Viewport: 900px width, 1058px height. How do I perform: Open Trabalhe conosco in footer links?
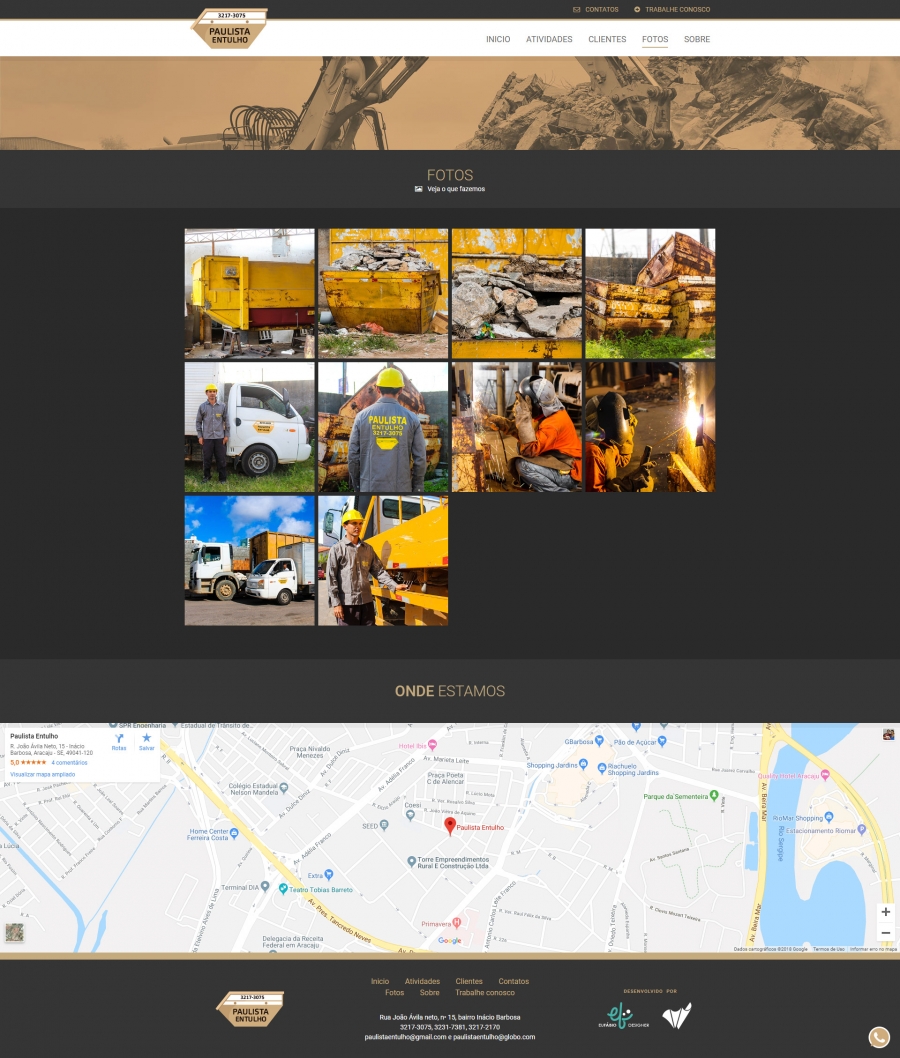[x=485, y=993]
